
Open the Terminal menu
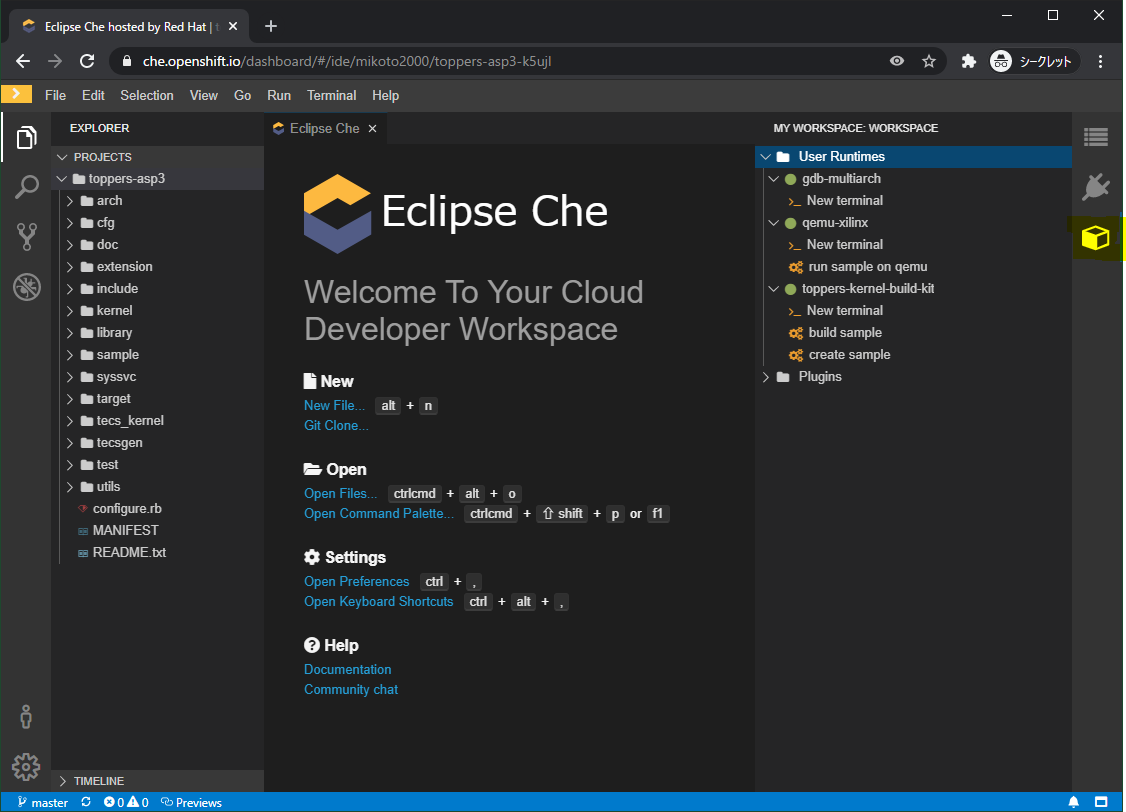coord(331,95)
